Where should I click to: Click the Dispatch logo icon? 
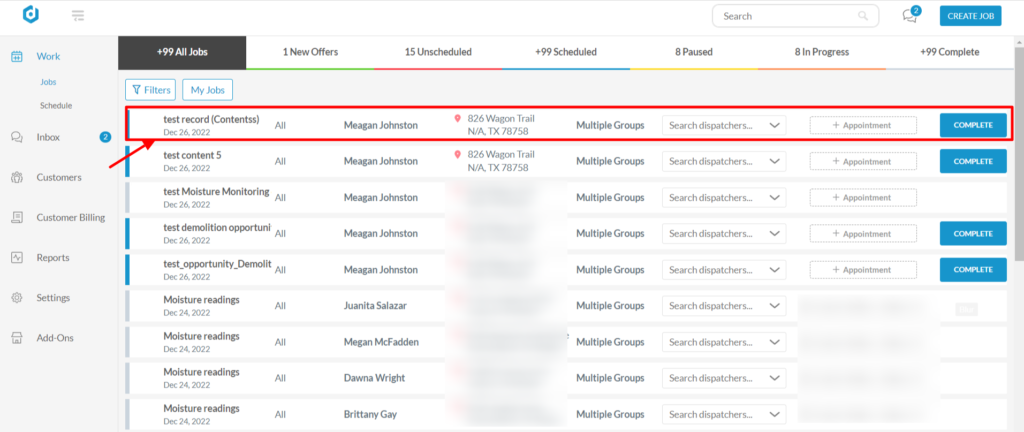[x=32, y=16]
